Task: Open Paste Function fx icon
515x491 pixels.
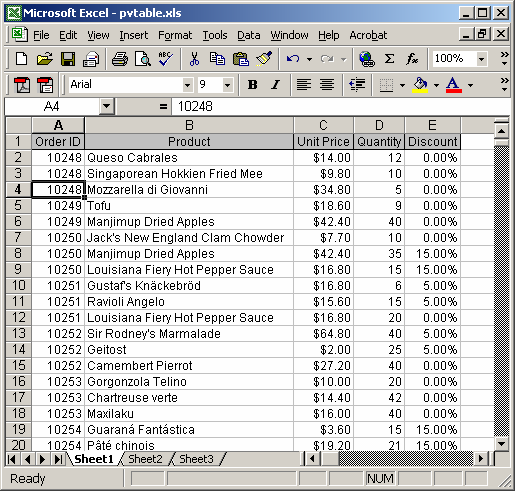Action: 412,59
